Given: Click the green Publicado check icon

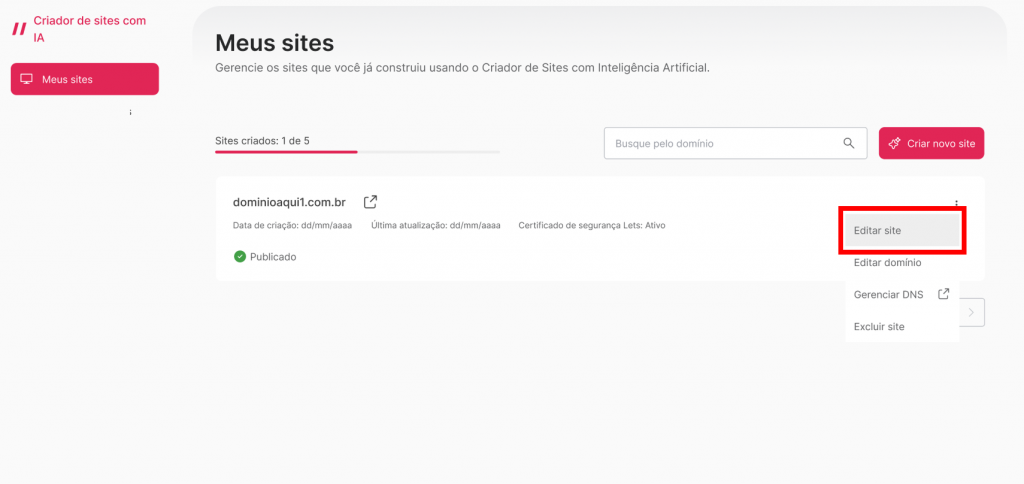Looking at the screenshot, I should (240, 257).
